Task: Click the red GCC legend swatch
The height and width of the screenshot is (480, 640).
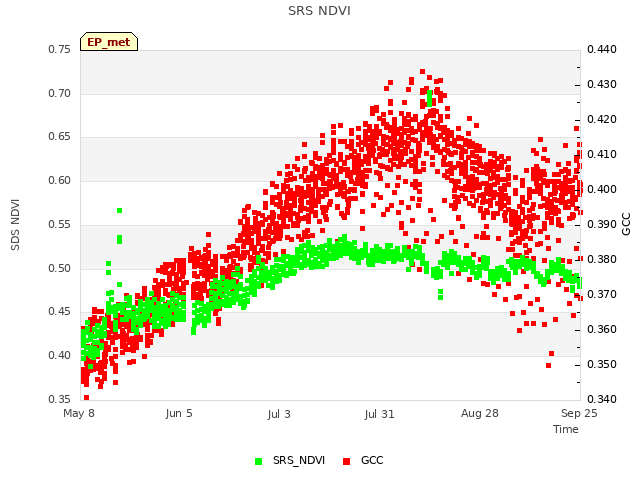Action: pos(347,461)
